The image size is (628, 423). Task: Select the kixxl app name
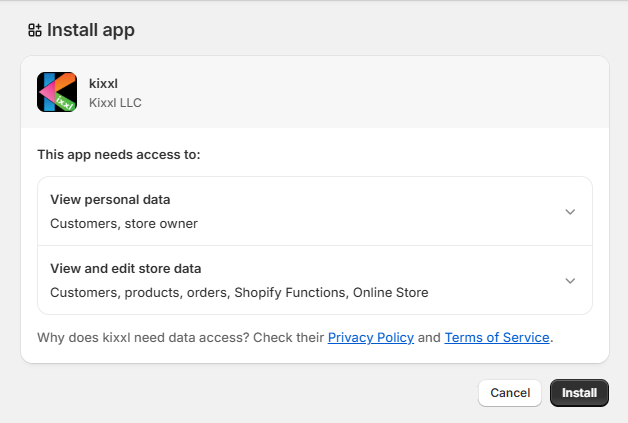pos(103,83)
